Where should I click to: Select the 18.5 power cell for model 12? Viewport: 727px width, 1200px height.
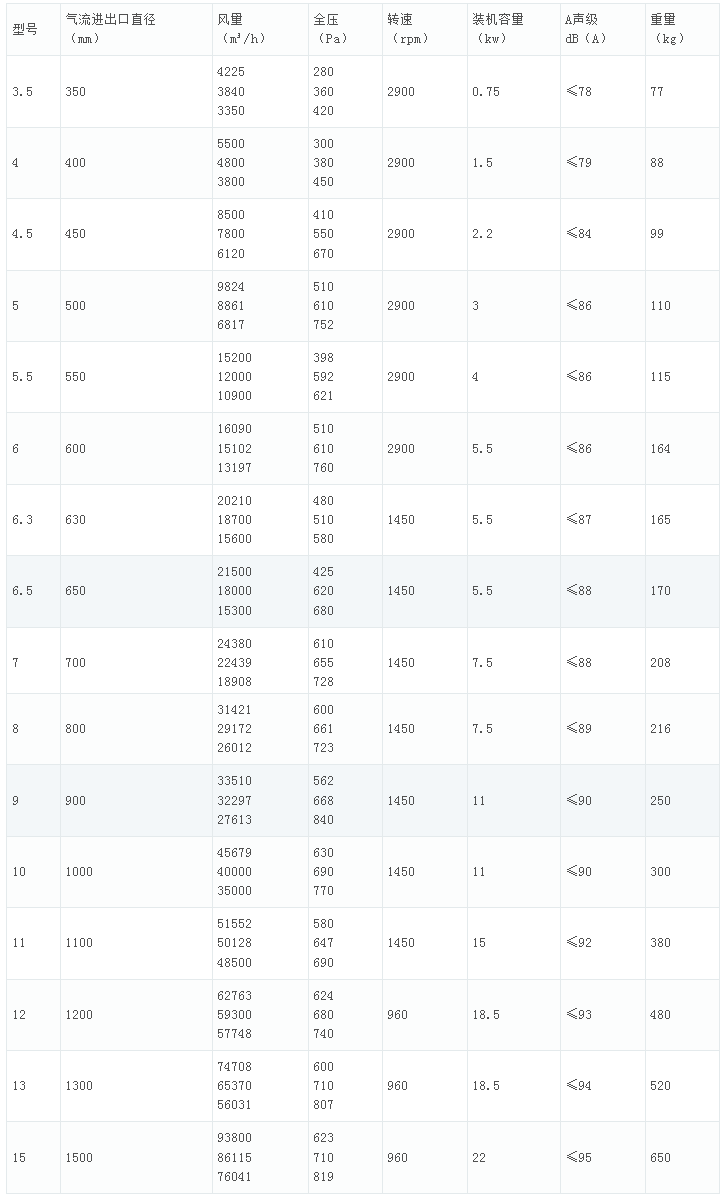pyautogui.click(x=486, y=1015)
